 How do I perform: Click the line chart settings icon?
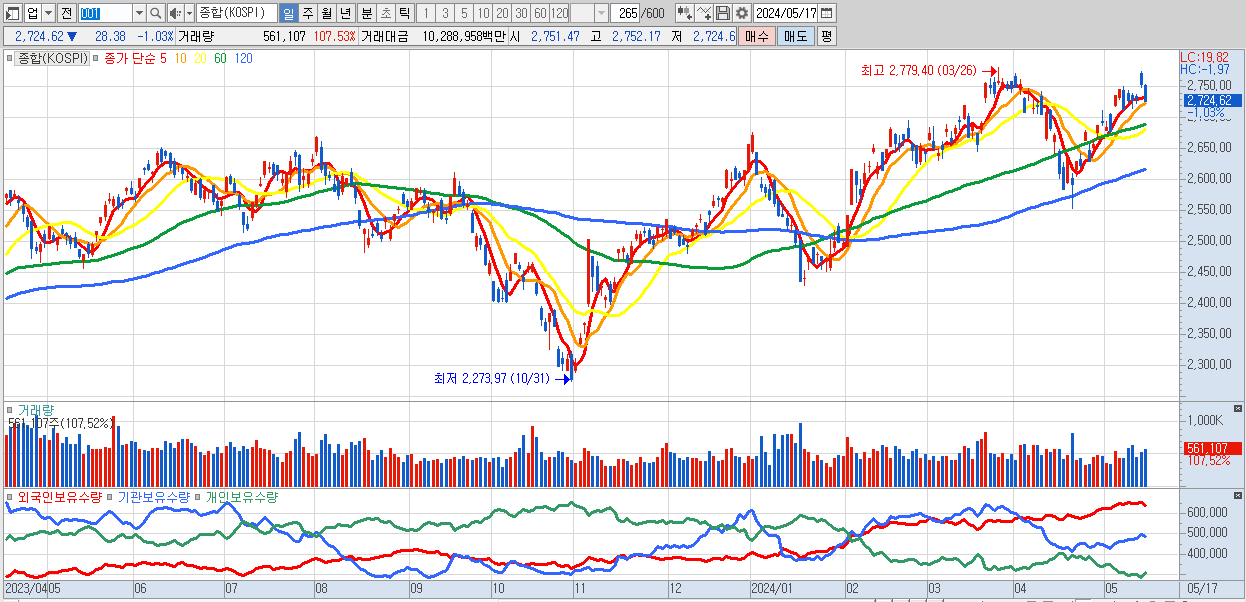point(704,13)
